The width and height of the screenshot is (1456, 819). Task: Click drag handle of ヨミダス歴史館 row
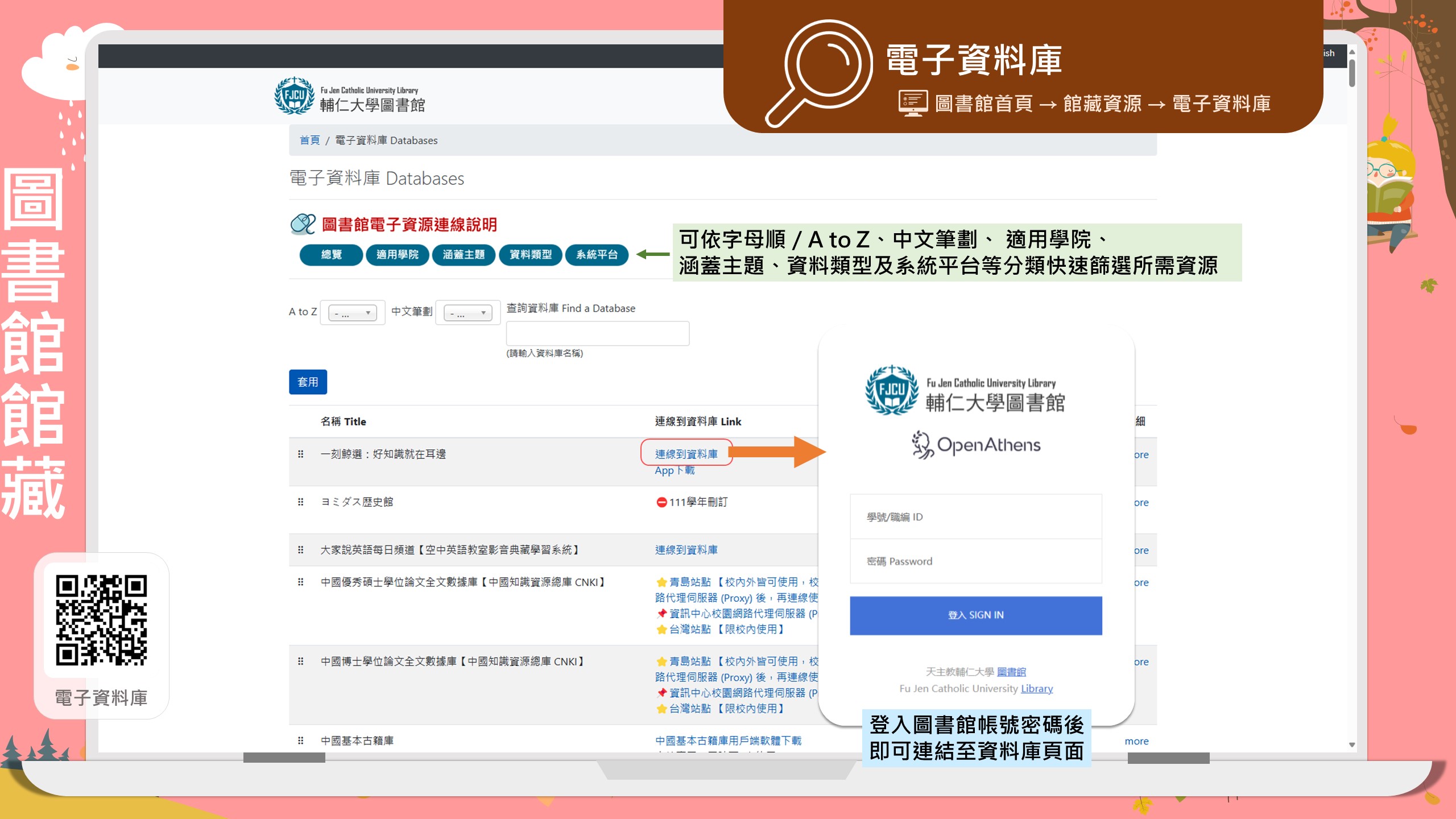point(300,502)
